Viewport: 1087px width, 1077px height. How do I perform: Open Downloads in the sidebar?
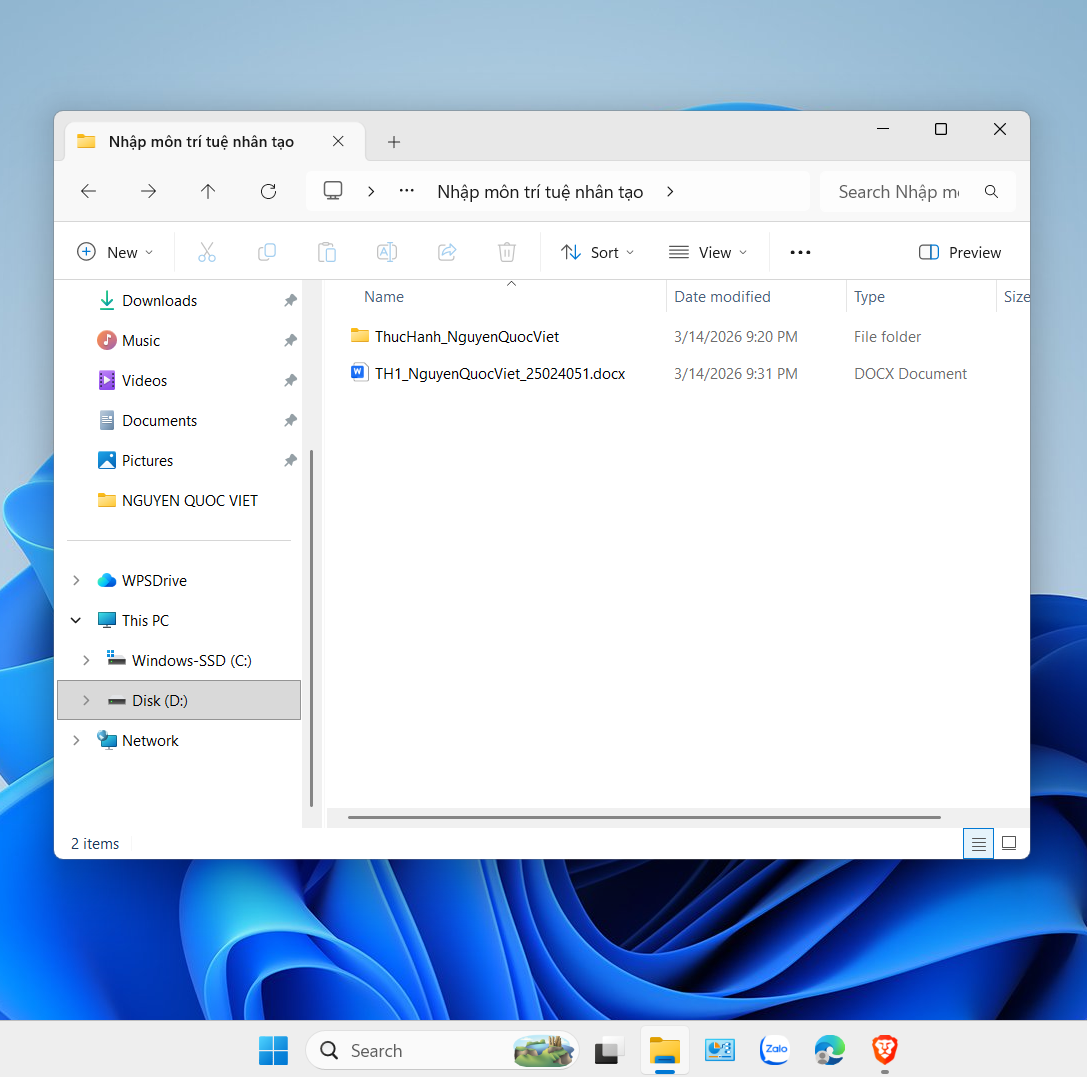159,301
